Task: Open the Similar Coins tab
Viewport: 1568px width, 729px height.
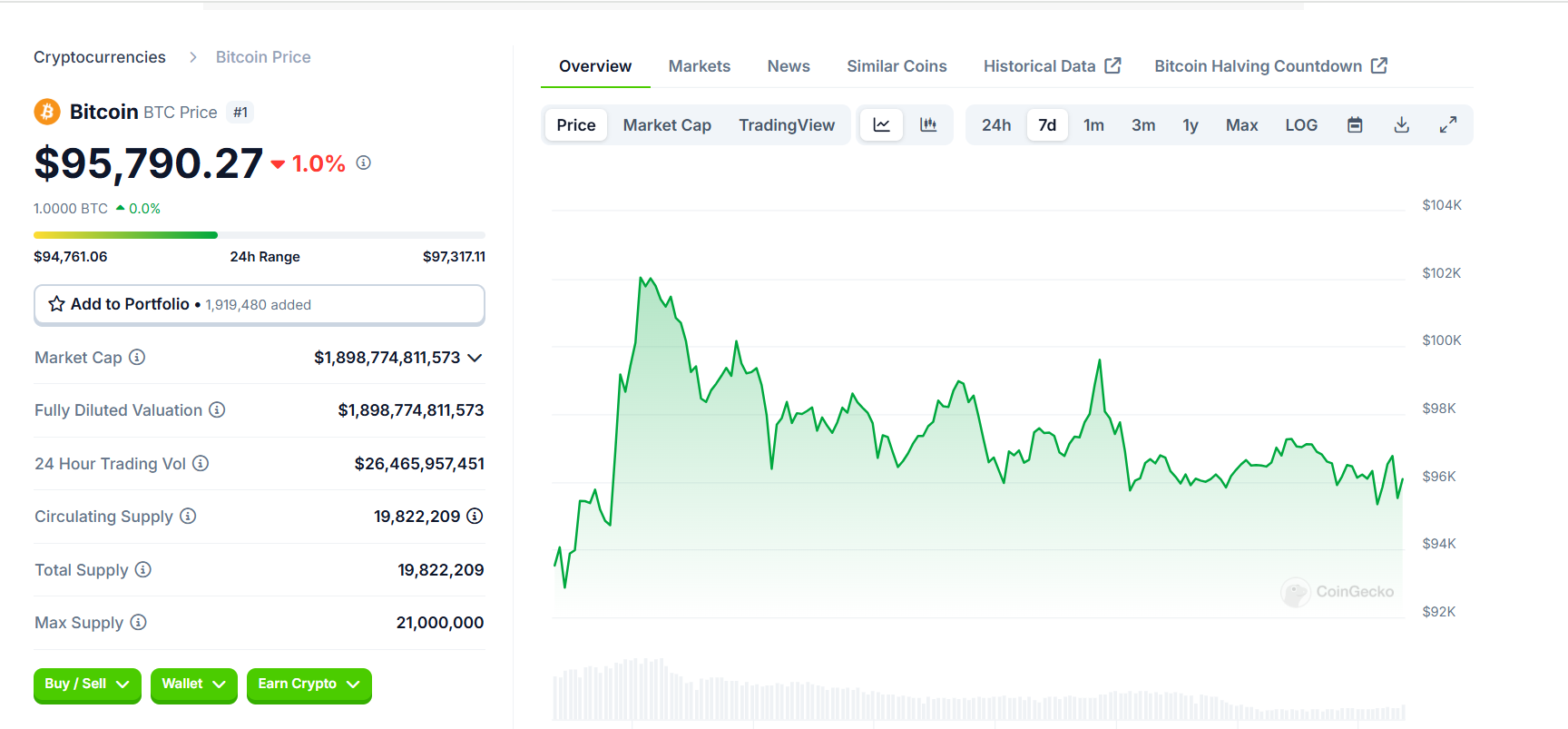Action: click(x=897, y=66)
